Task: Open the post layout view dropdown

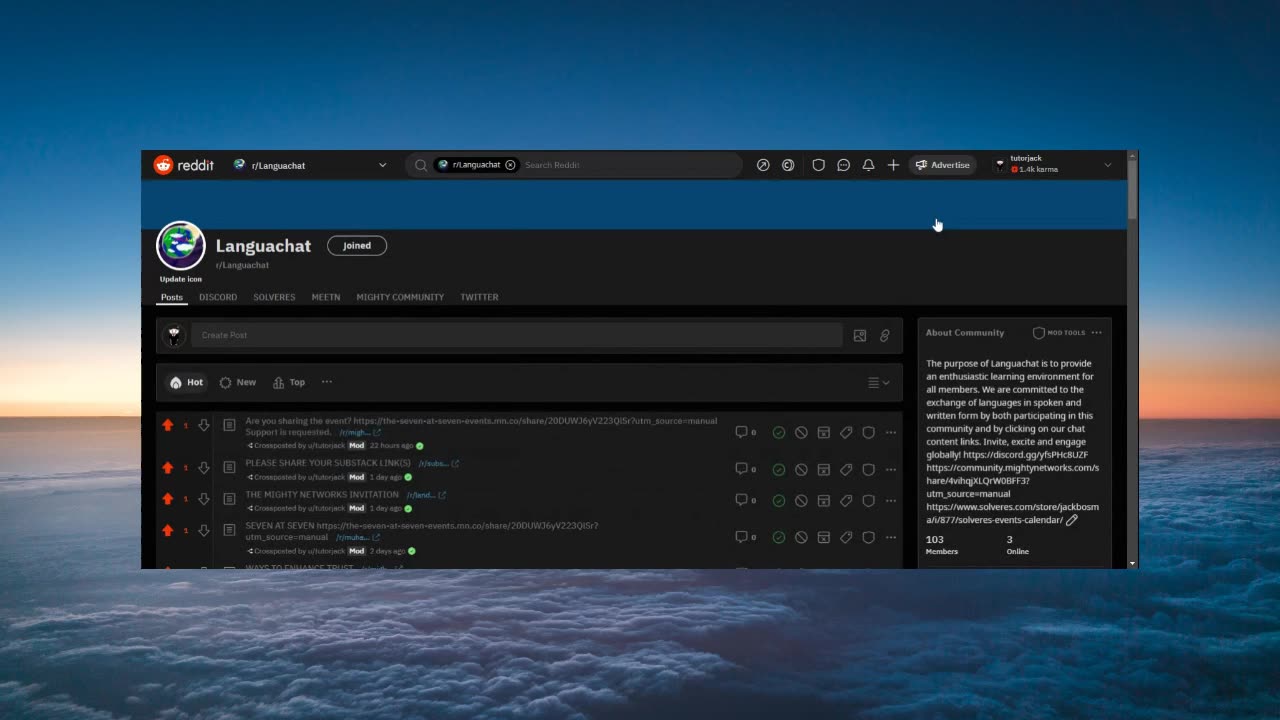Action: (x=878, y=383)
